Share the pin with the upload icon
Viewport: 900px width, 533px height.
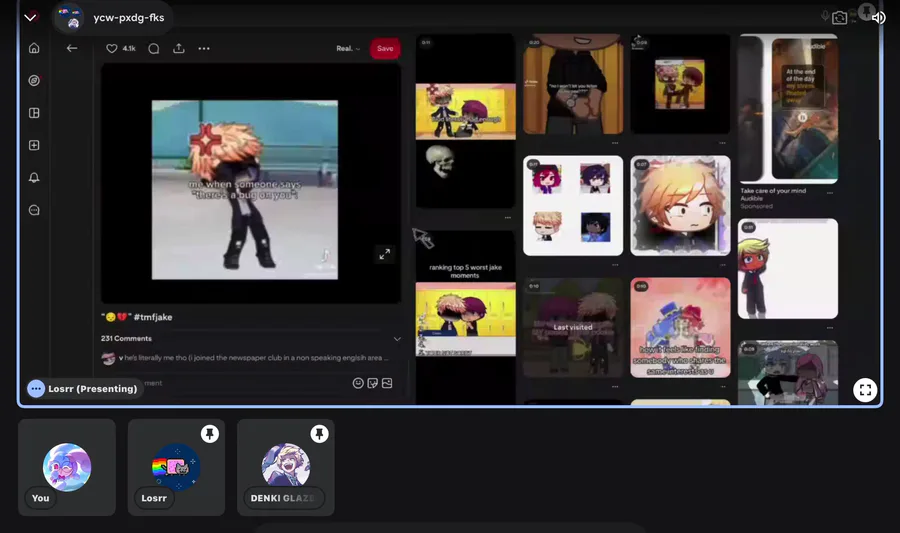(x=179, y=48)
